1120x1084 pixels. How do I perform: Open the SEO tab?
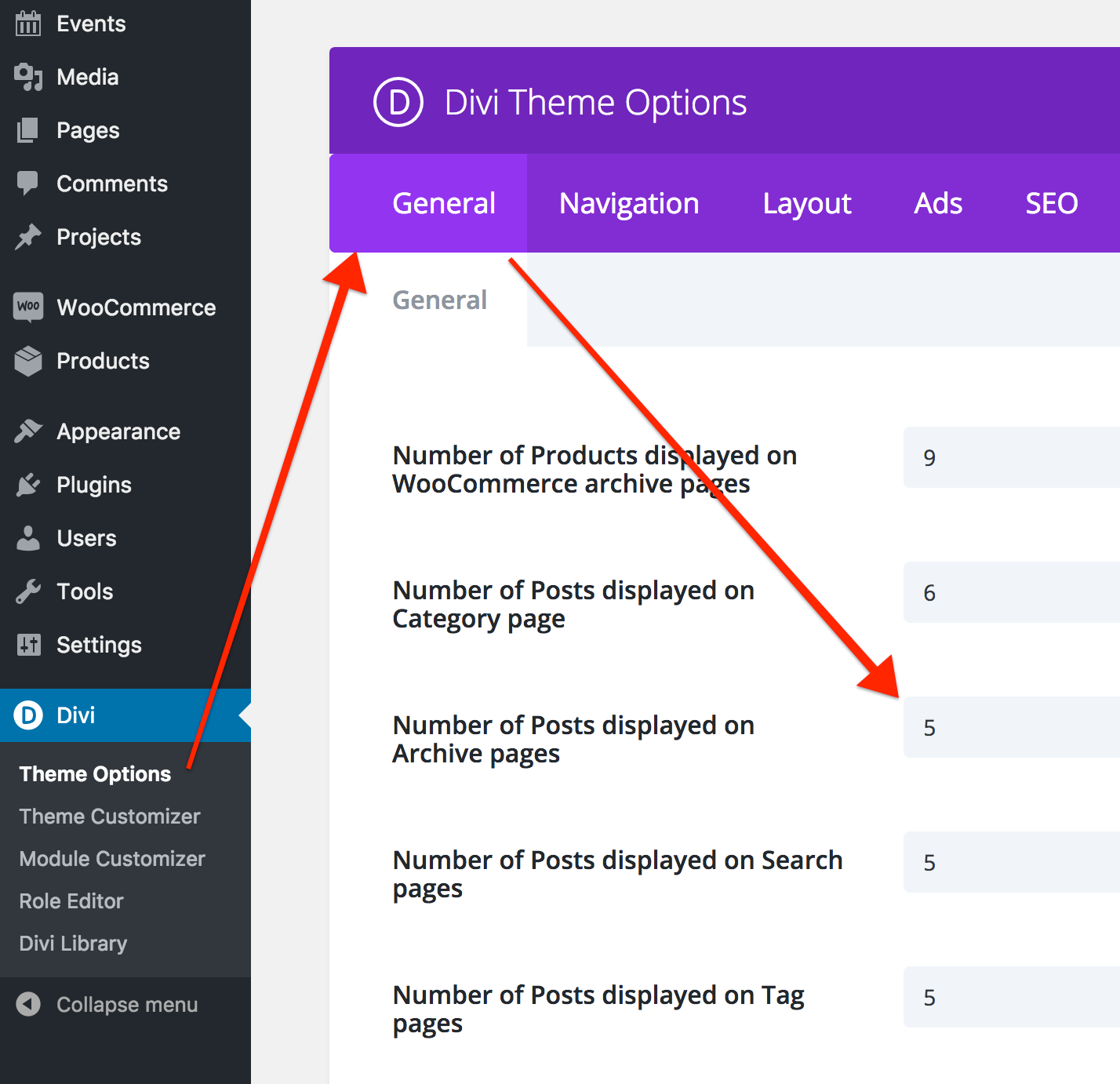coord(1051,204)
